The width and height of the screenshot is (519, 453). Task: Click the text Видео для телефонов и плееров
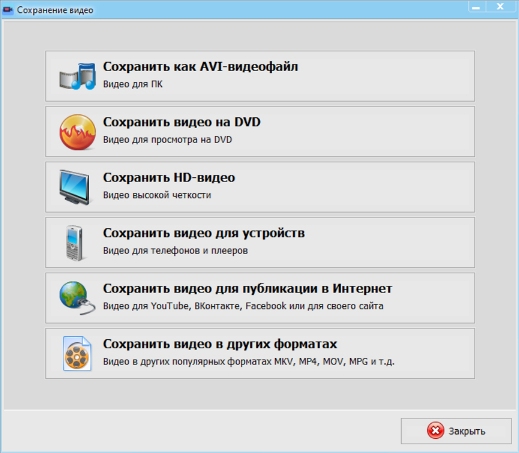click(175, 250)
